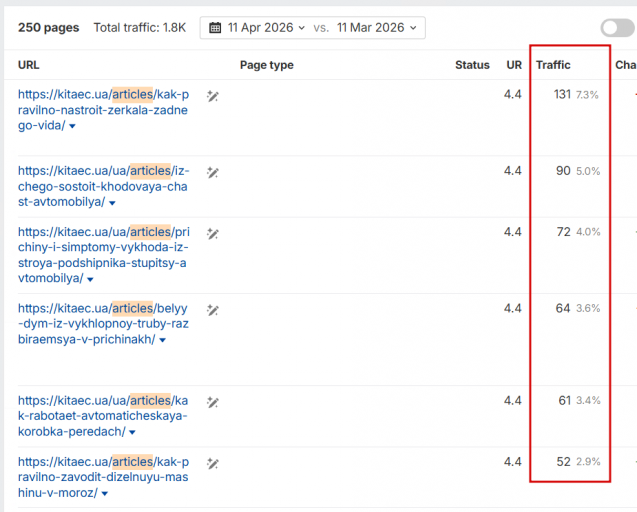Image resolution: width=637 pixels, height=512 pixels.
Task: Open the kak-pravilno-zavodit-dizelnuyu link
Action: pyautogui.click(x=103, y=477)
